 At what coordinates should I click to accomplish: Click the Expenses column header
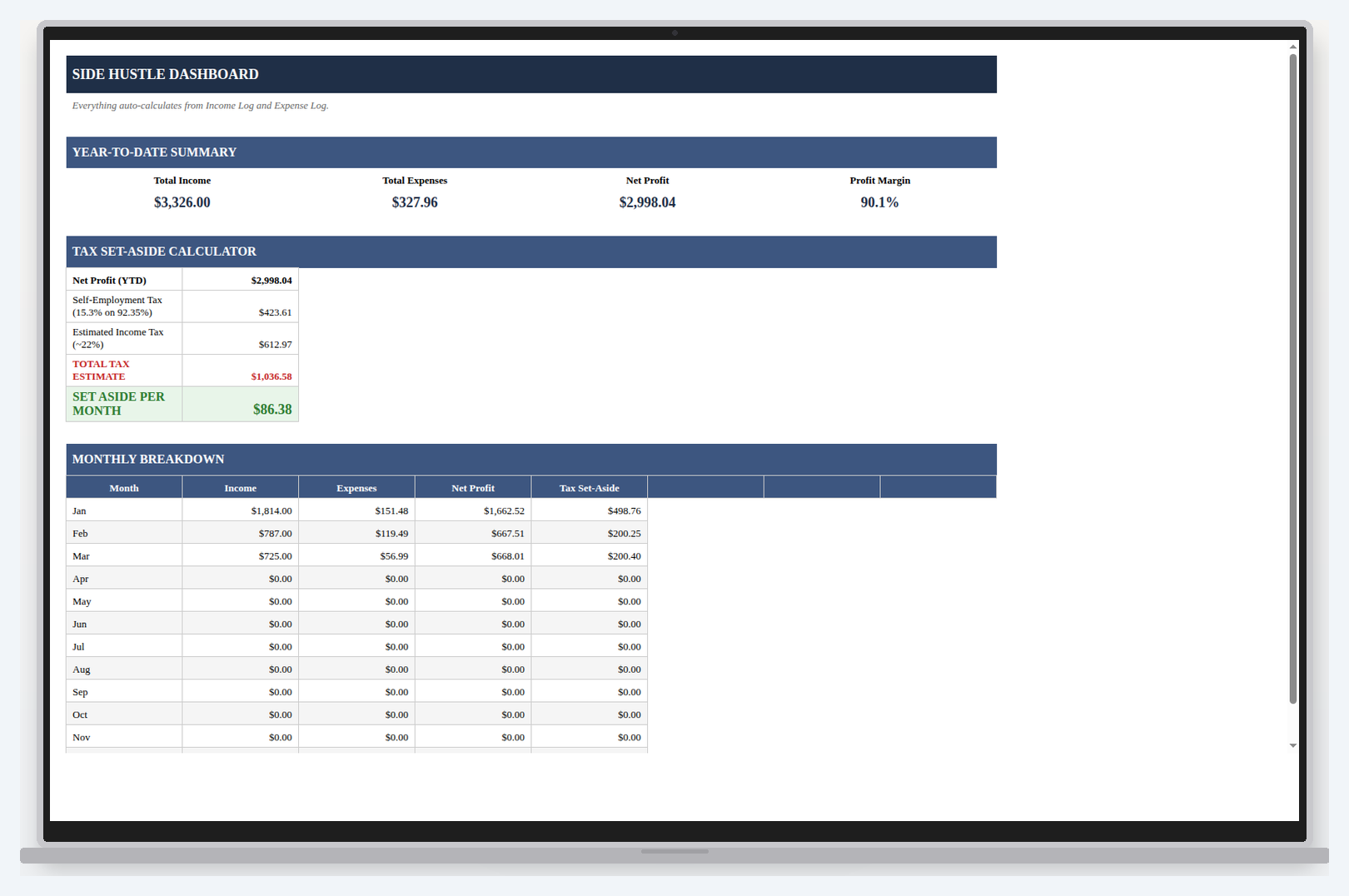coord(356,488)
